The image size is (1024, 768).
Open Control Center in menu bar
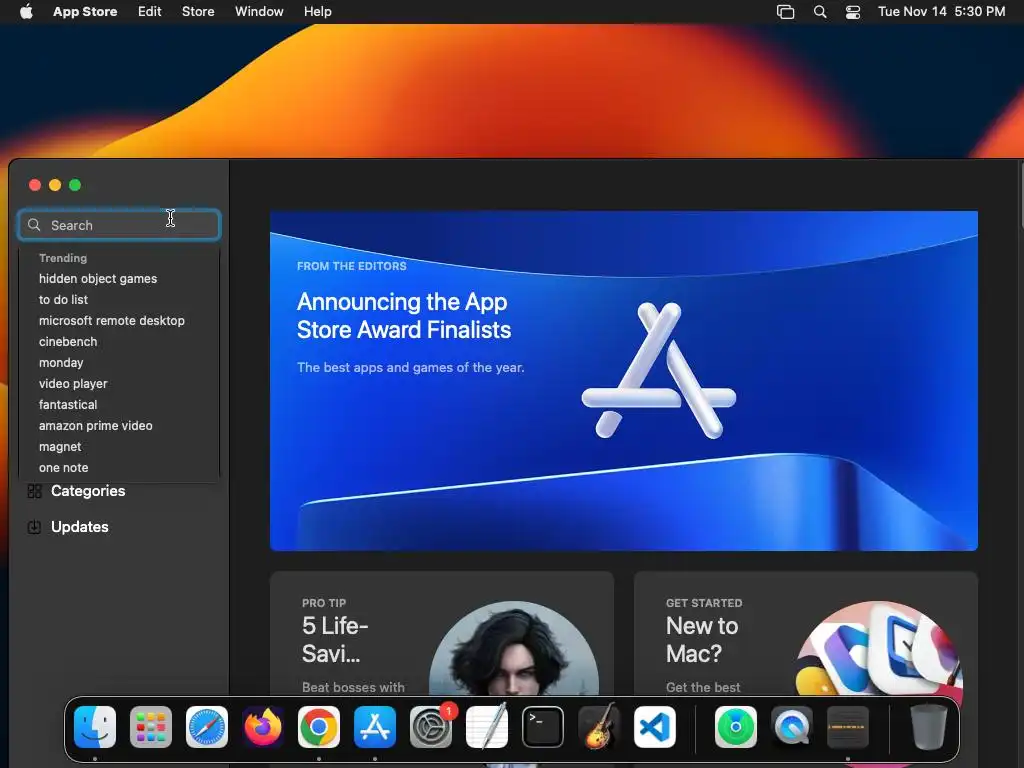[853, 12]
